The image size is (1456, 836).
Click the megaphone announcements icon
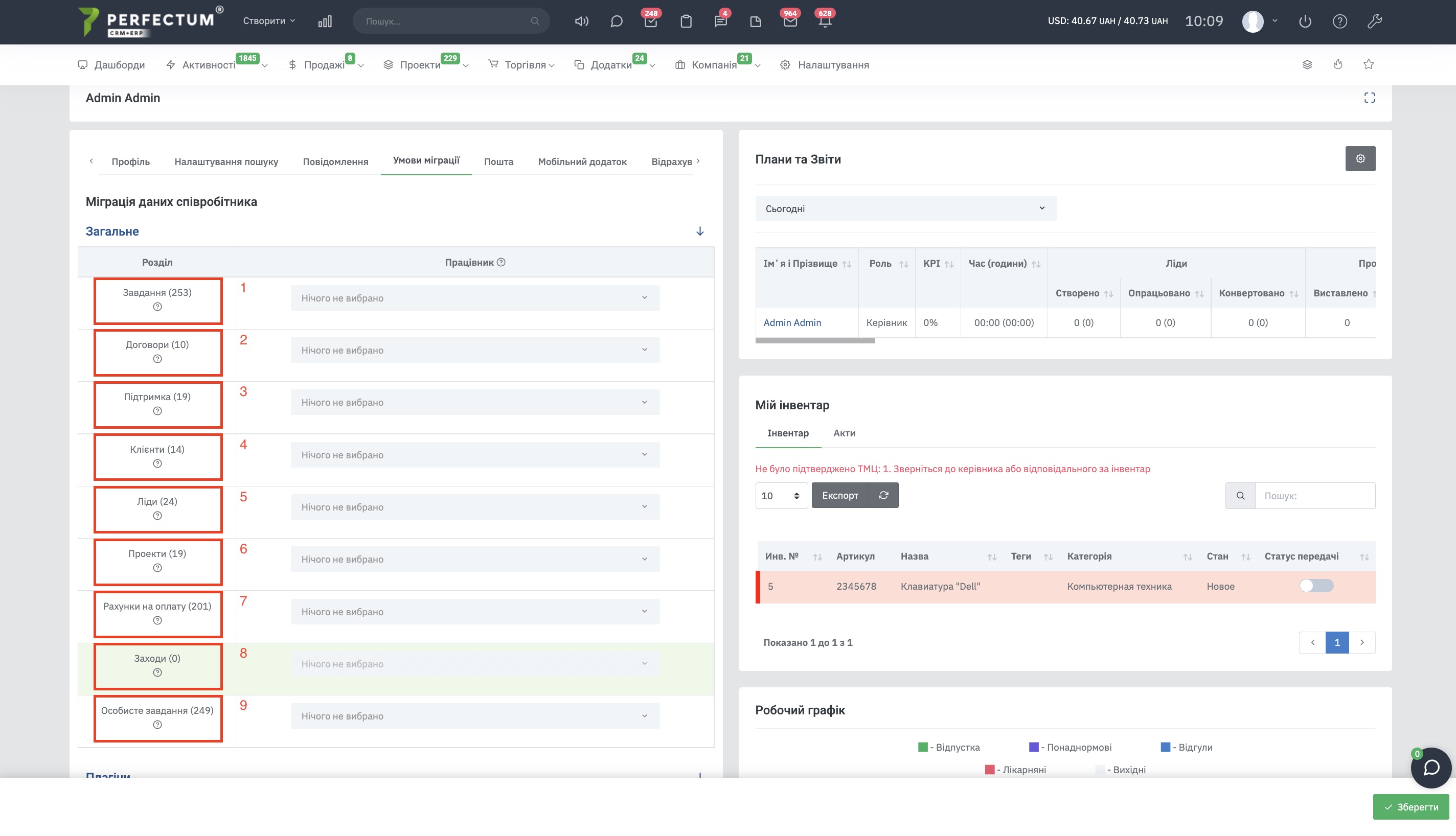(x=581, y=21)
